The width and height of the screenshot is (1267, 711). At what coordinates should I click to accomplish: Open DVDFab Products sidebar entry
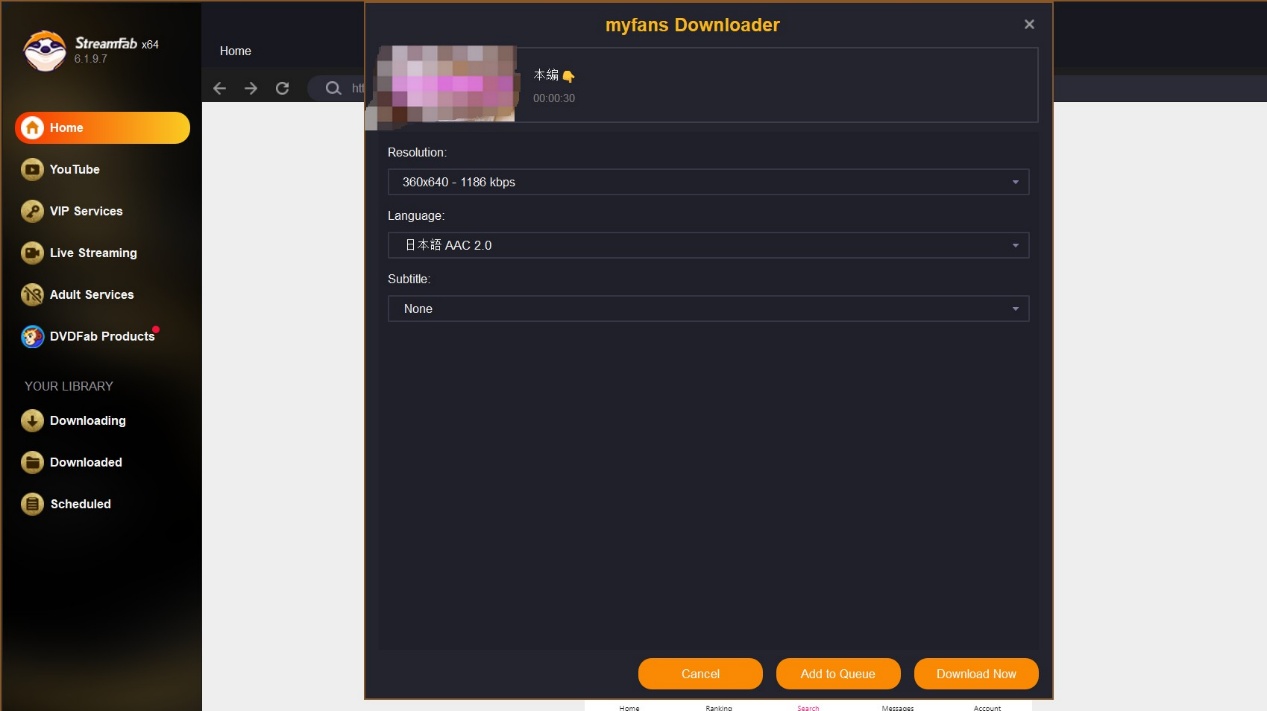pos(89,337)
